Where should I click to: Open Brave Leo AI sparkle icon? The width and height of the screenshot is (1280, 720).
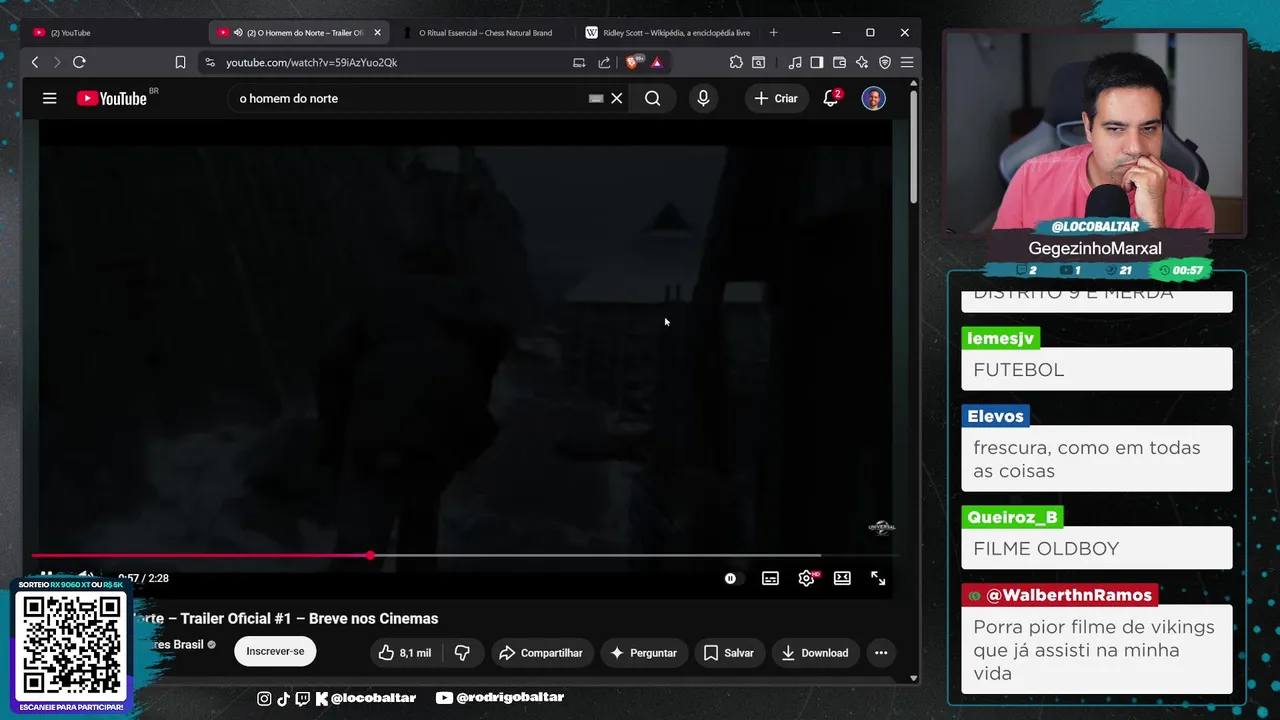pos(862,62)
